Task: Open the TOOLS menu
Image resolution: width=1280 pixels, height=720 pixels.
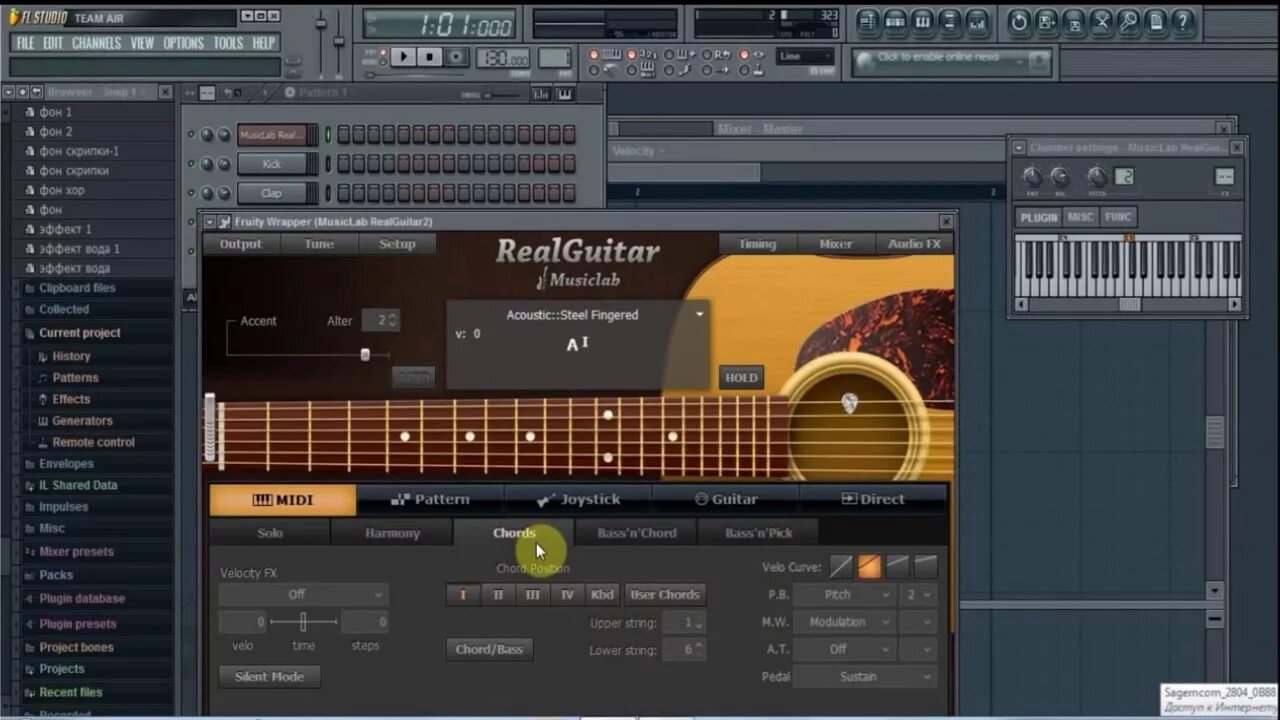Action: [228, 43]
